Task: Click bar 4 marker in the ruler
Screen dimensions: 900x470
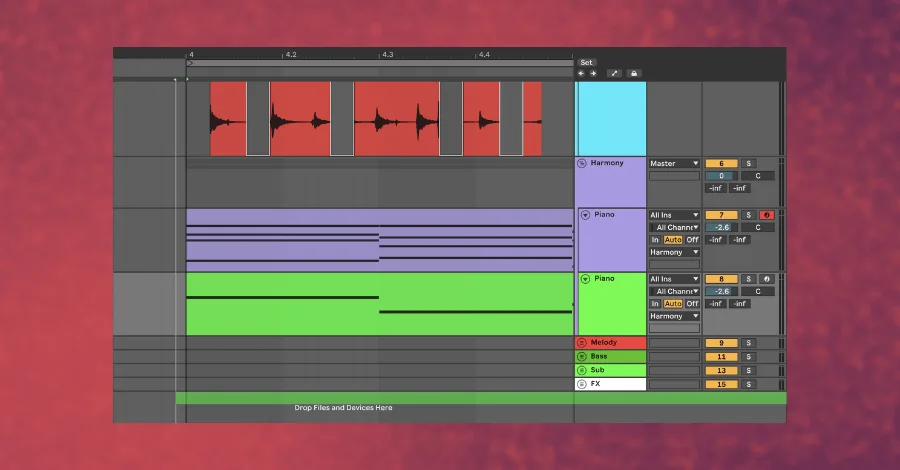Action: (191, 55)
